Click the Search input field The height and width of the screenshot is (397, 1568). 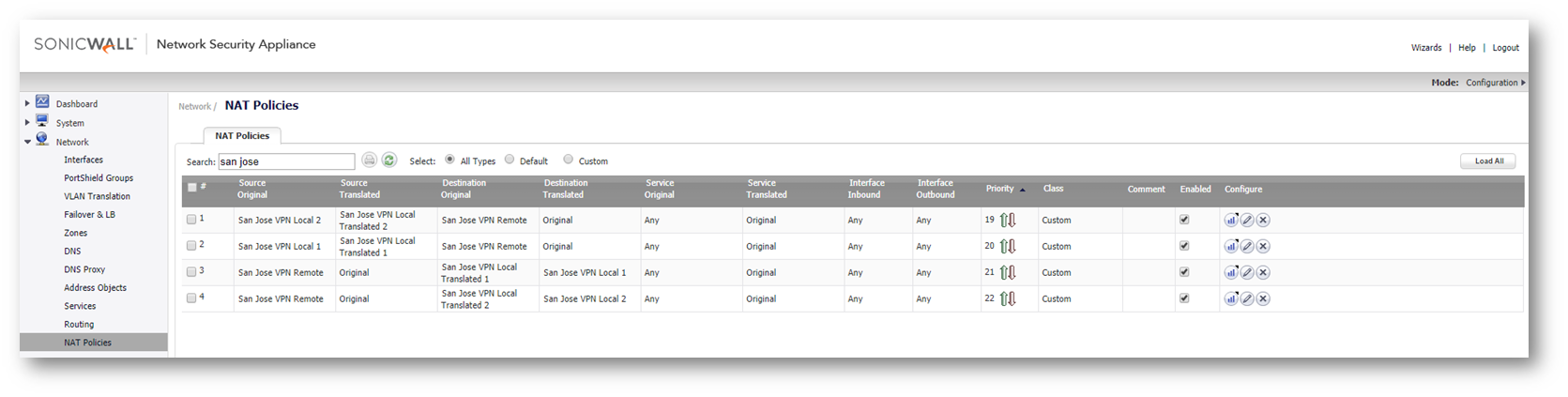(x=286, y=161)
